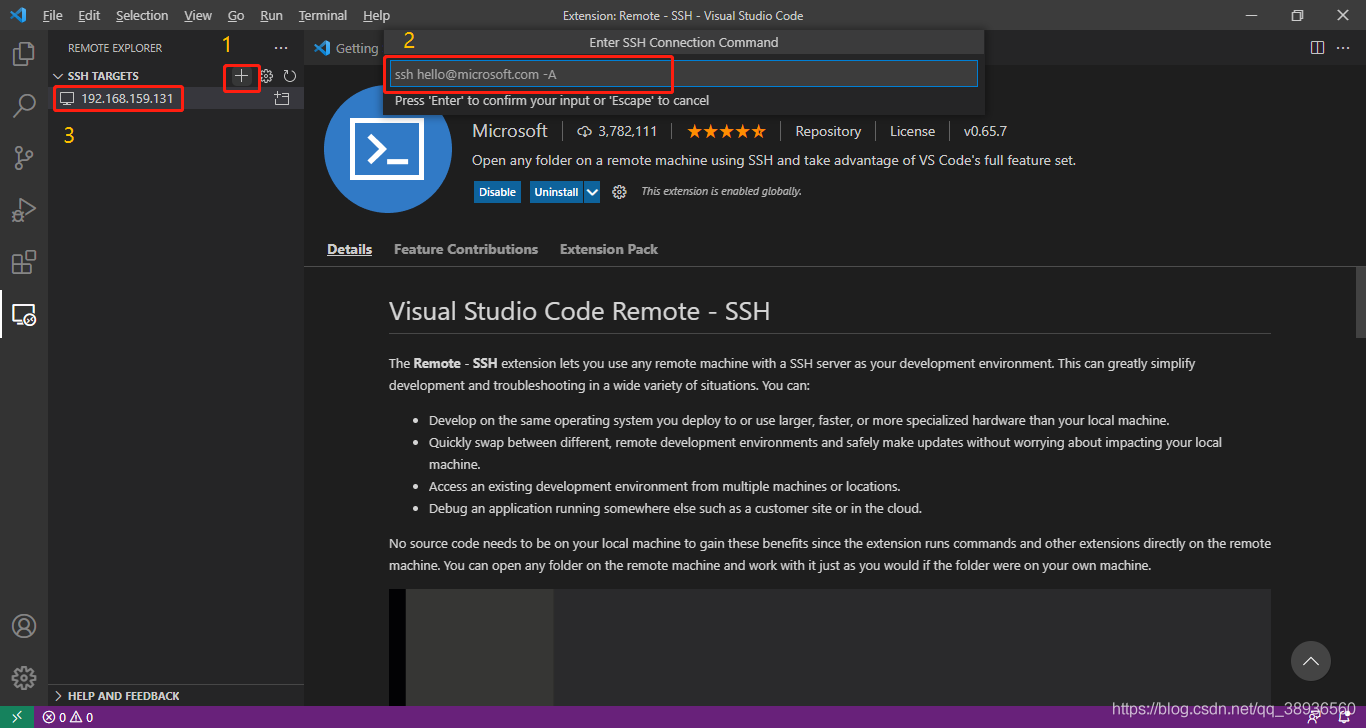
Task: Open the Help menu
Action: click(x=377, y=16)
